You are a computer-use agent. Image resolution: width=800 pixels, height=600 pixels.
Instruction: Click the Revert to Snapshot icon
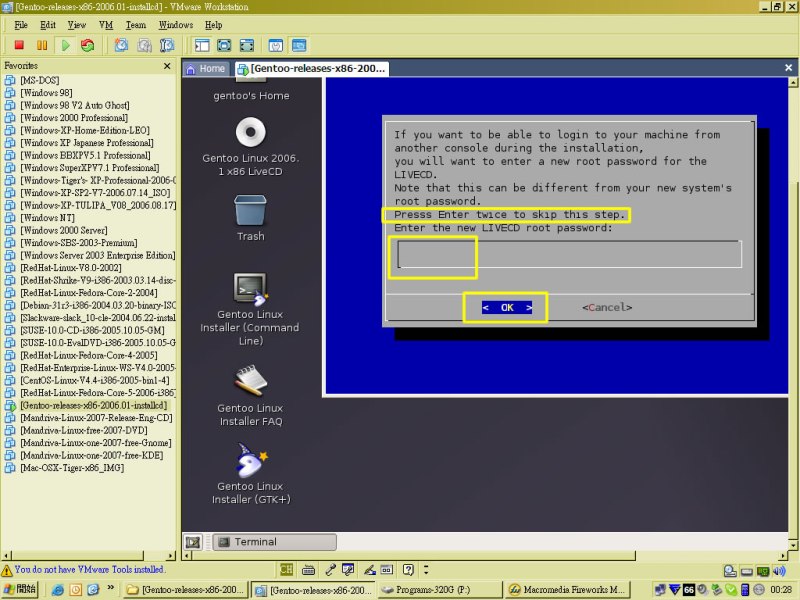click(144, 45)
